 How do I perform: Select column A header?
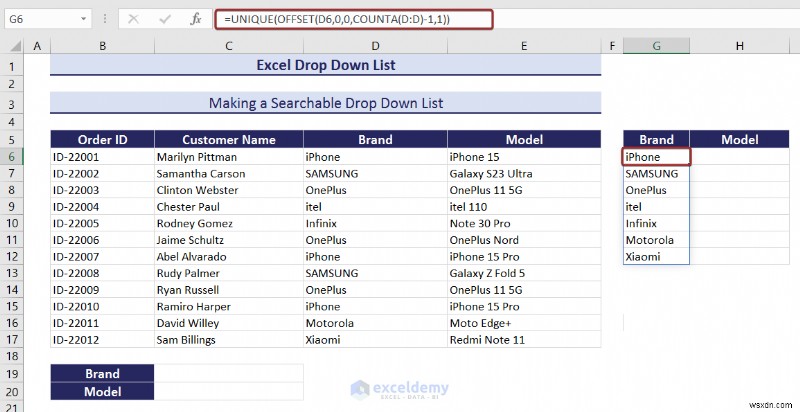(x=37, y=46)
